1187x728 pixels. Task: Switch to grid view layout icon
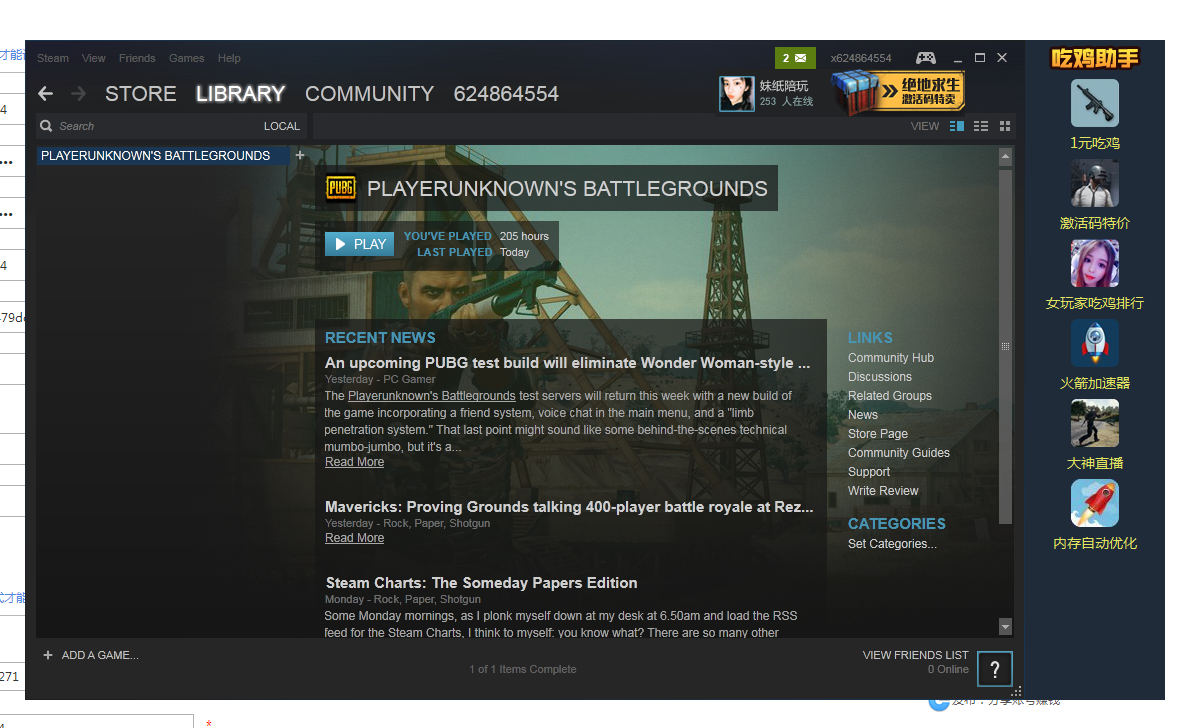(1005, 126)
